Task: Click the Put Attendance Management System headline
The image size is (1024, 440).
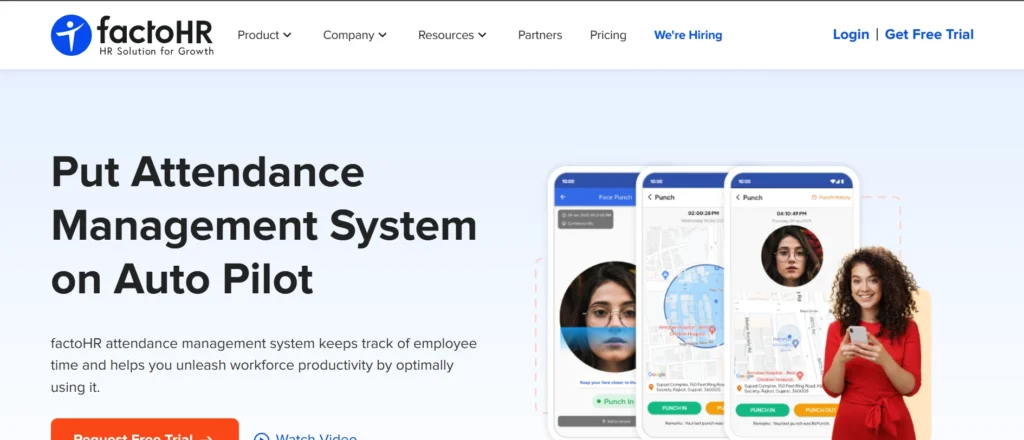Action: [264, 226]
